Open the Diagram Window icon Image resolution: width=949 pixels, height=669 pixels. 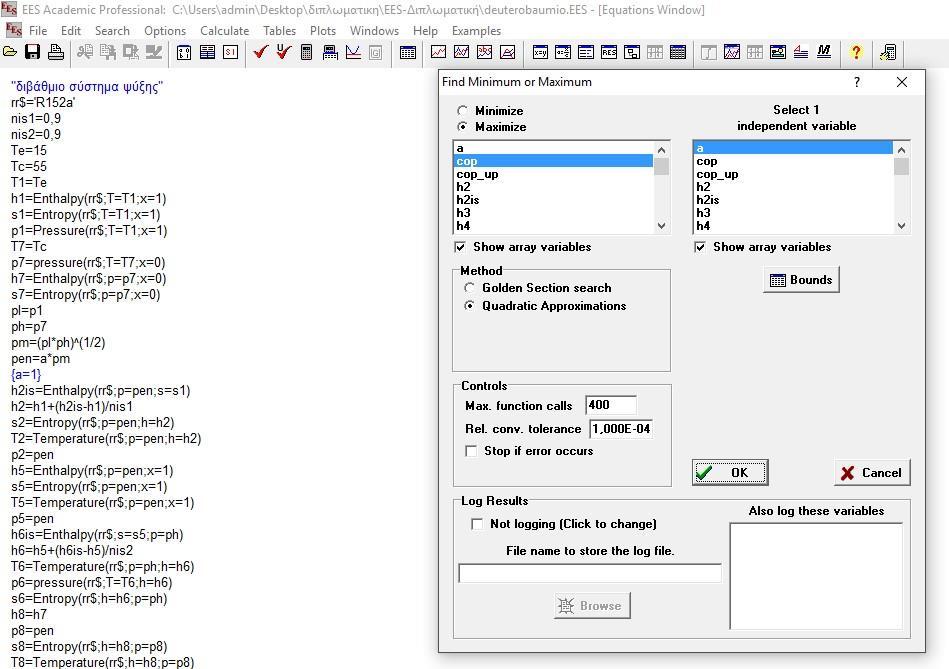click(x=632, y=53)
